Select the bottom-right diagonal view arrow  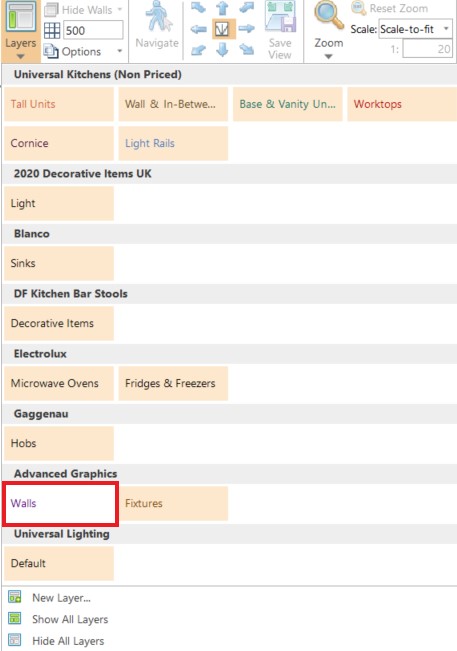[x=247, y=50]
